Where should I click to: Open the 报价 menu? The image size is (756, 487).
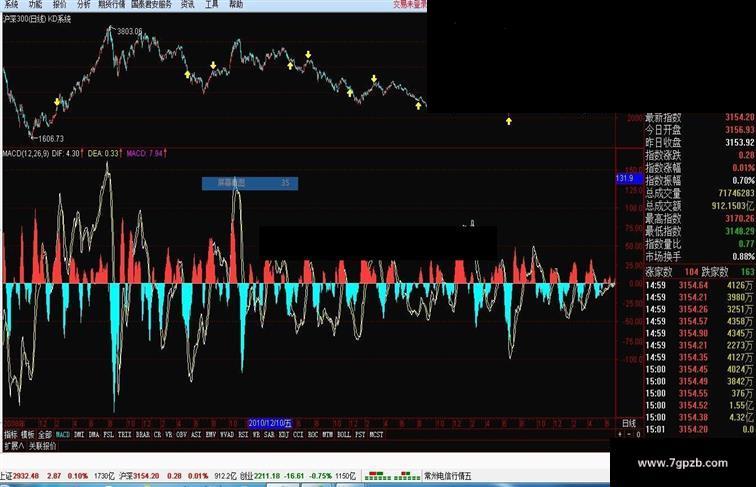tap(59, 4)
